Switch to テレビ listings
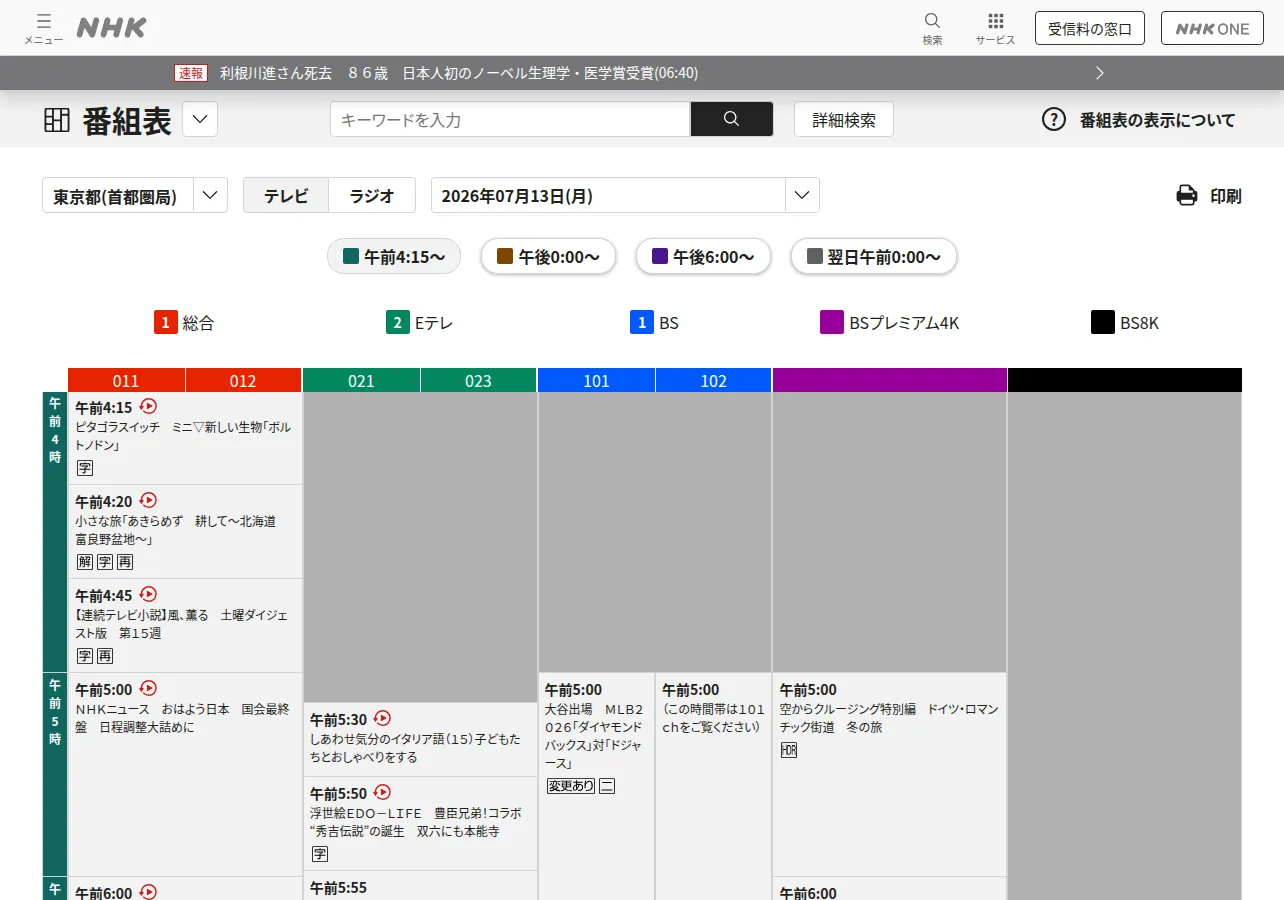 click(x=286, y=195)
